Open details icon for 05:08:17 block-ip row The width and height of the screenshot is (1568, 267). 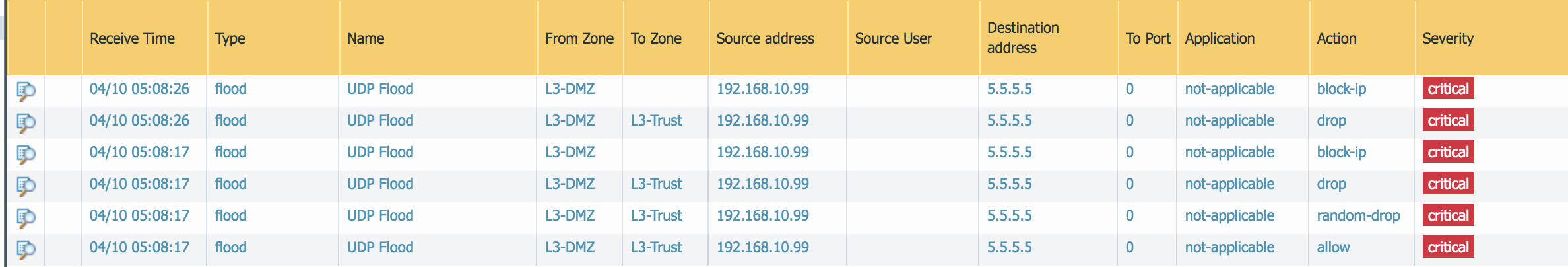coord(26,153)
